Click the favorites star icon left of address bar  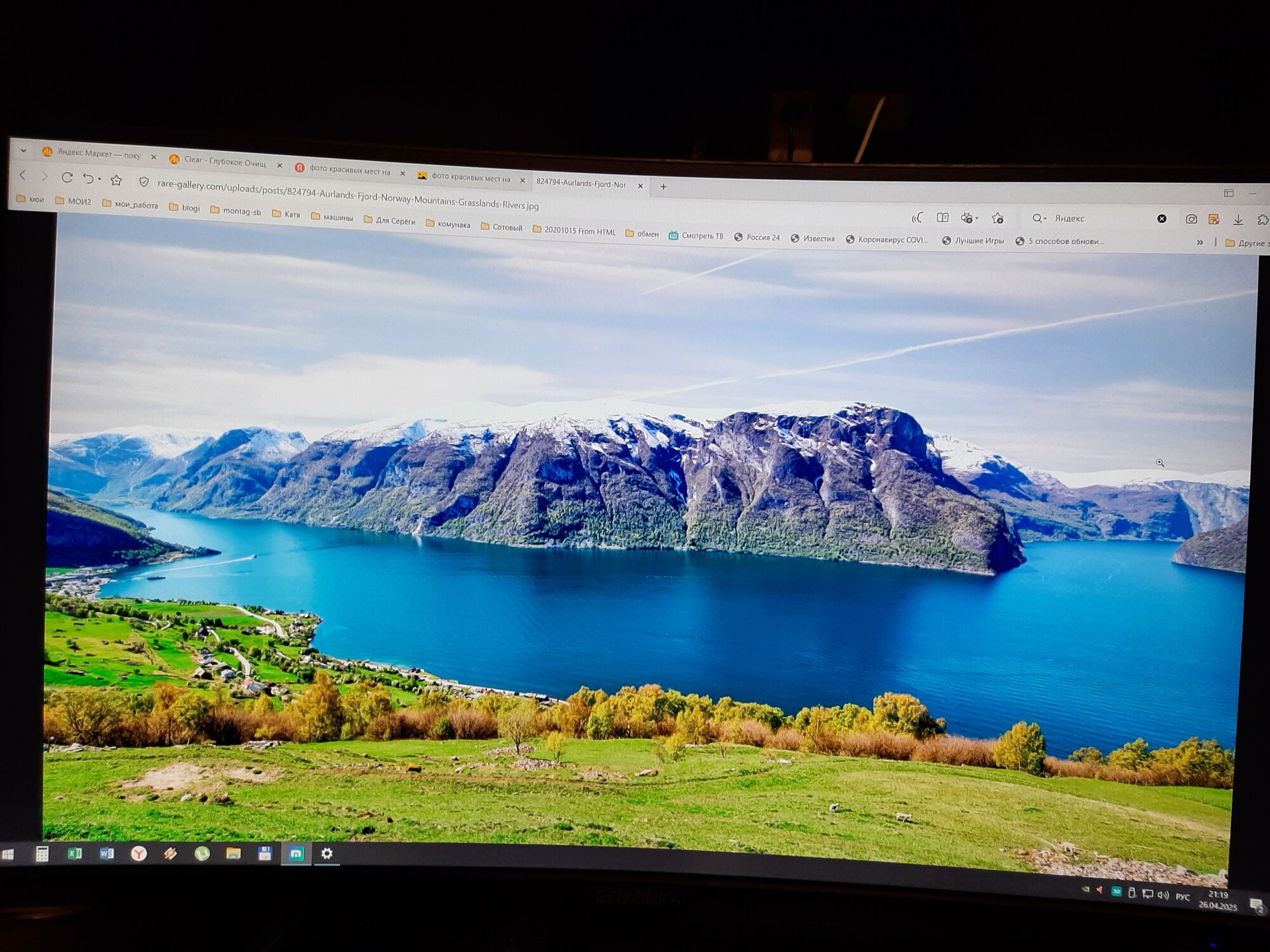point(116,180)
